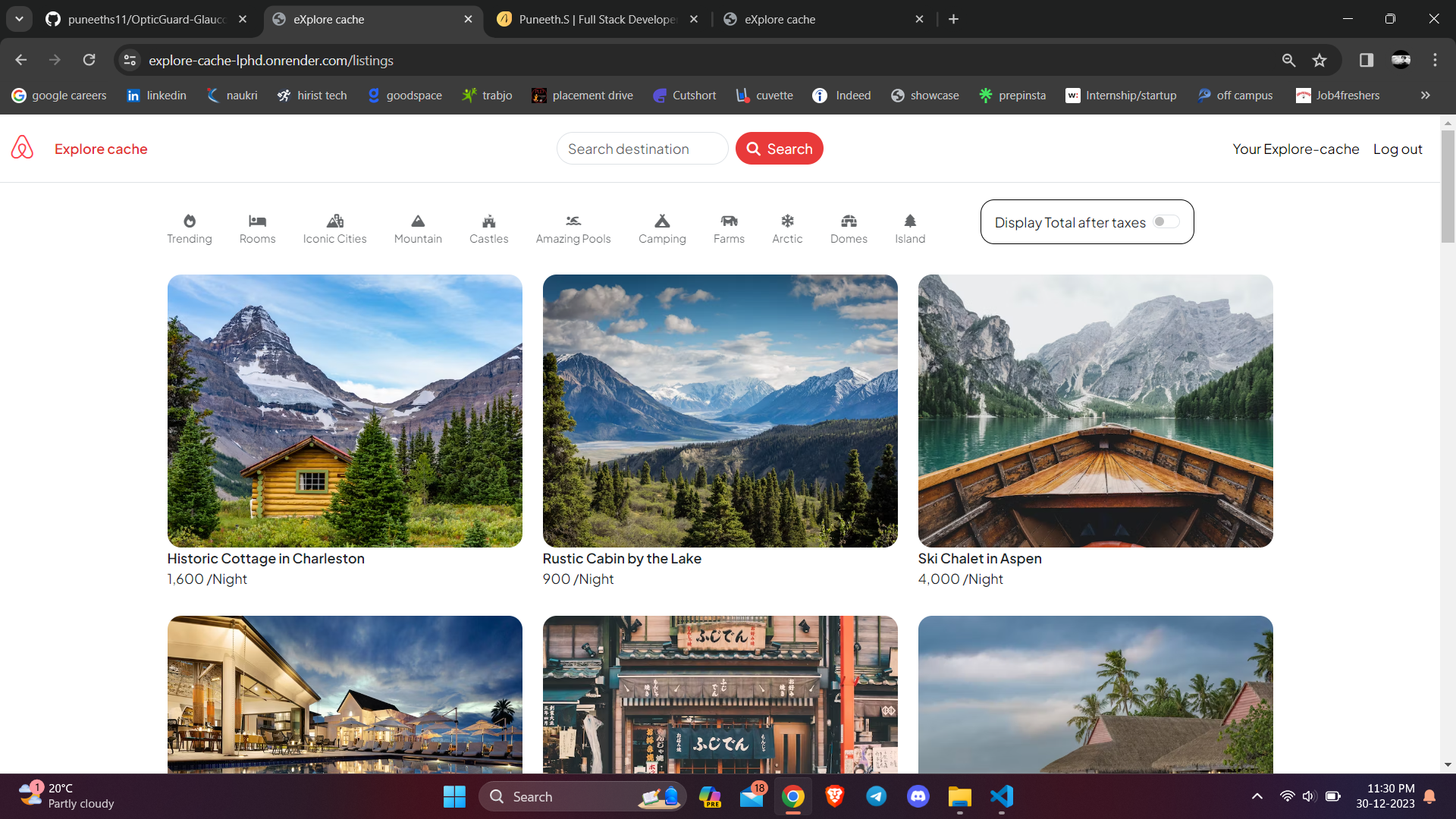Screen dimensions: 1456x819
Task: Filter listings by Domes
Action: coord(849,229)
